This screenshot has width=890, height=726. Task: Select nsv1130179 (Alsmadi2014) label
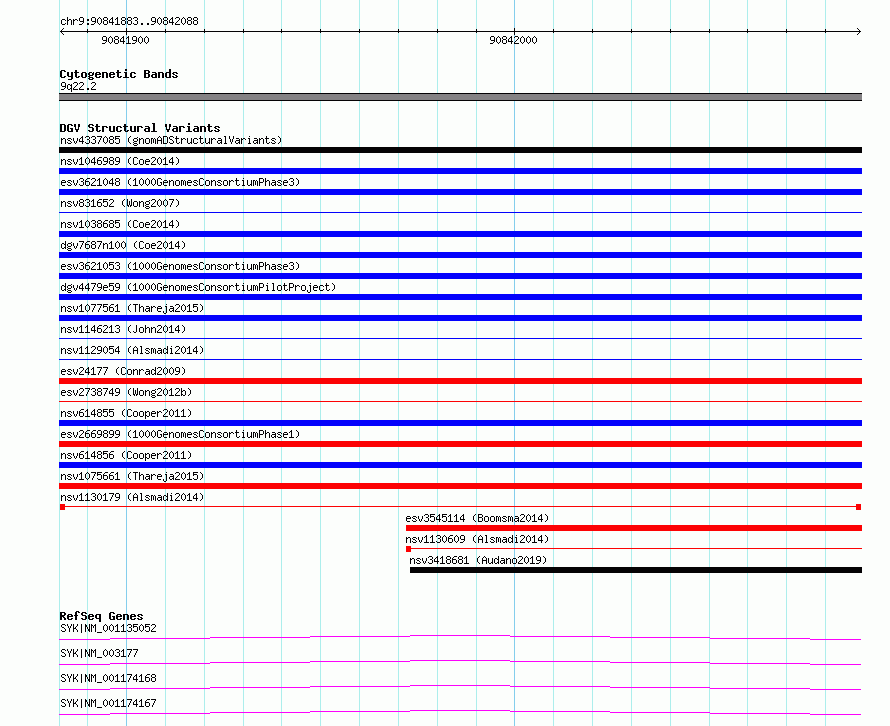(x=132, y=497)
